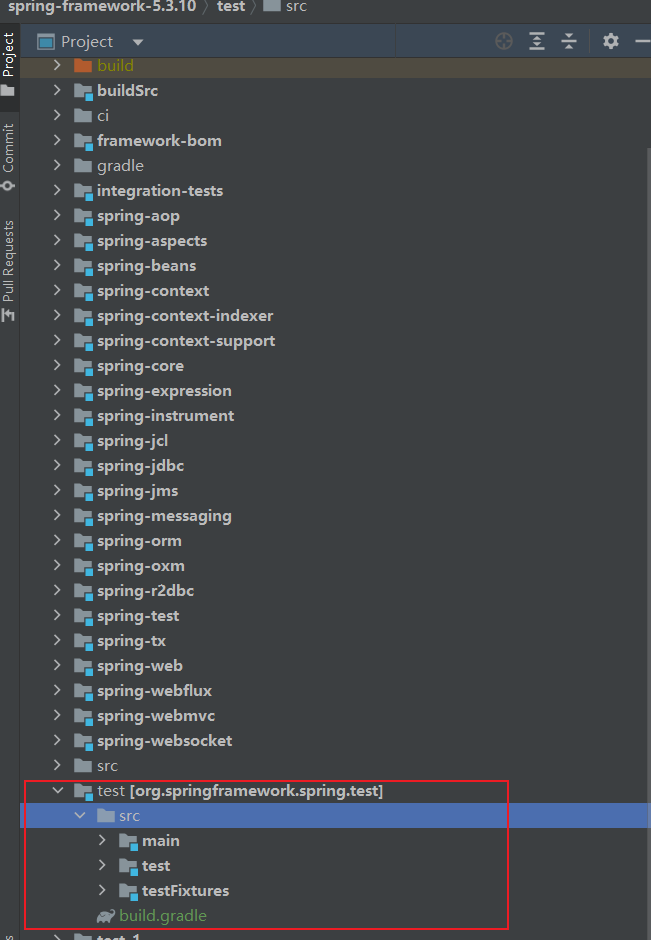Collapse the test module tree node
Image resolution: width=651 pixels, height=940 pixels.
point(58,791)
